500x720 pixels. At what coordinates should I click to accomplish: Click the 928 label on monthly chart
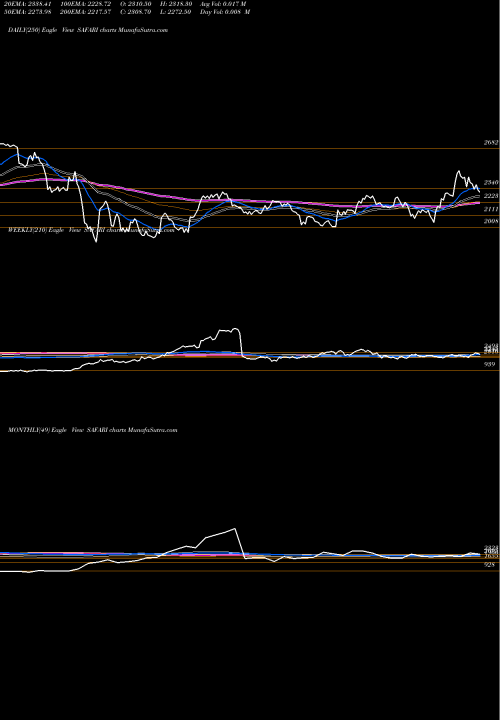point(490,565)
